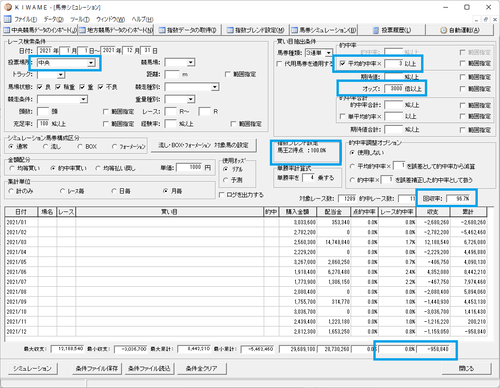The width and height of the screenshot is (500, 388).
Task: Click the 2021/12 row in results table
Action: coord(246,332)
